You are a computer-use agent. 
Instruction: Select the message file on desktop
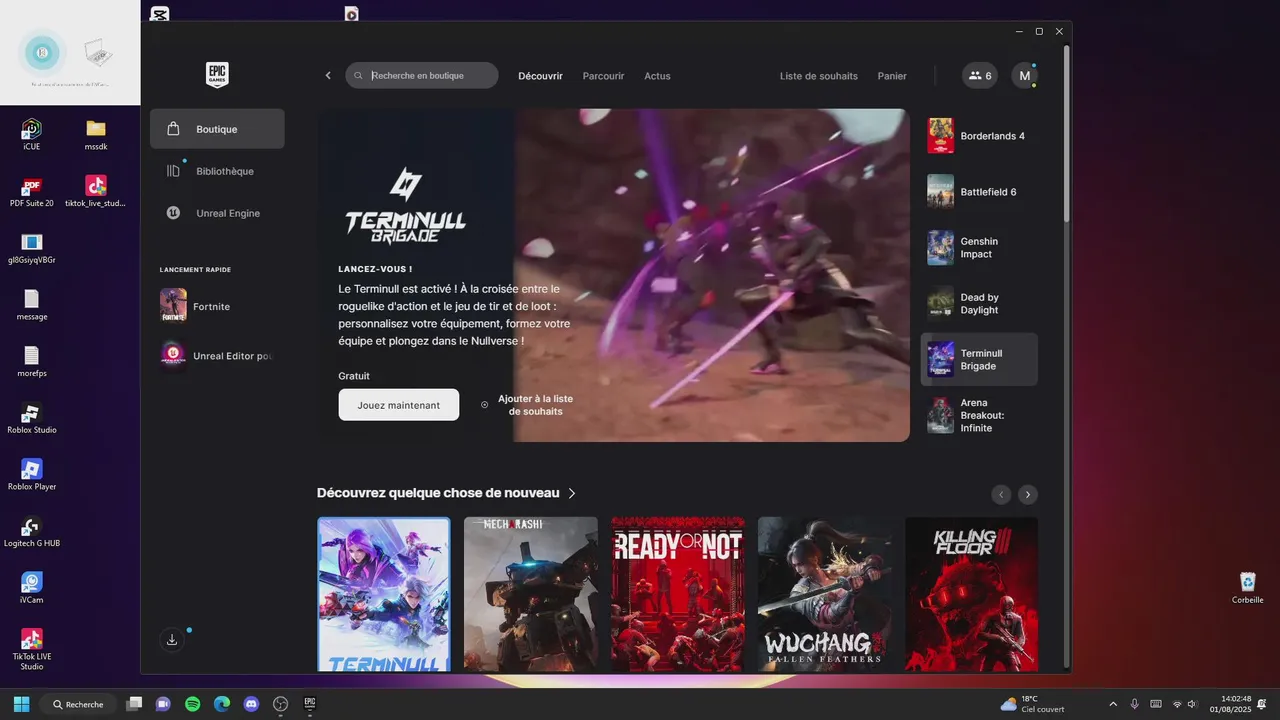32,306
